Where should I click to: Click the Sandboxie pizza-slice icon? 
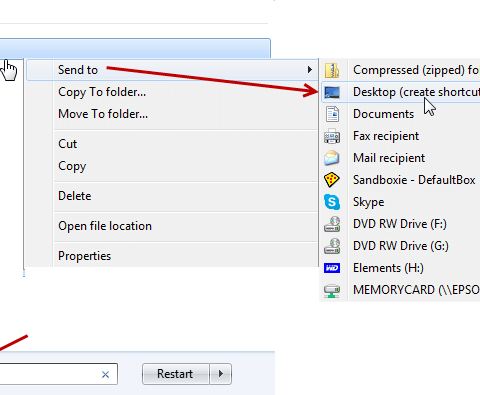[x=332, y=180]
